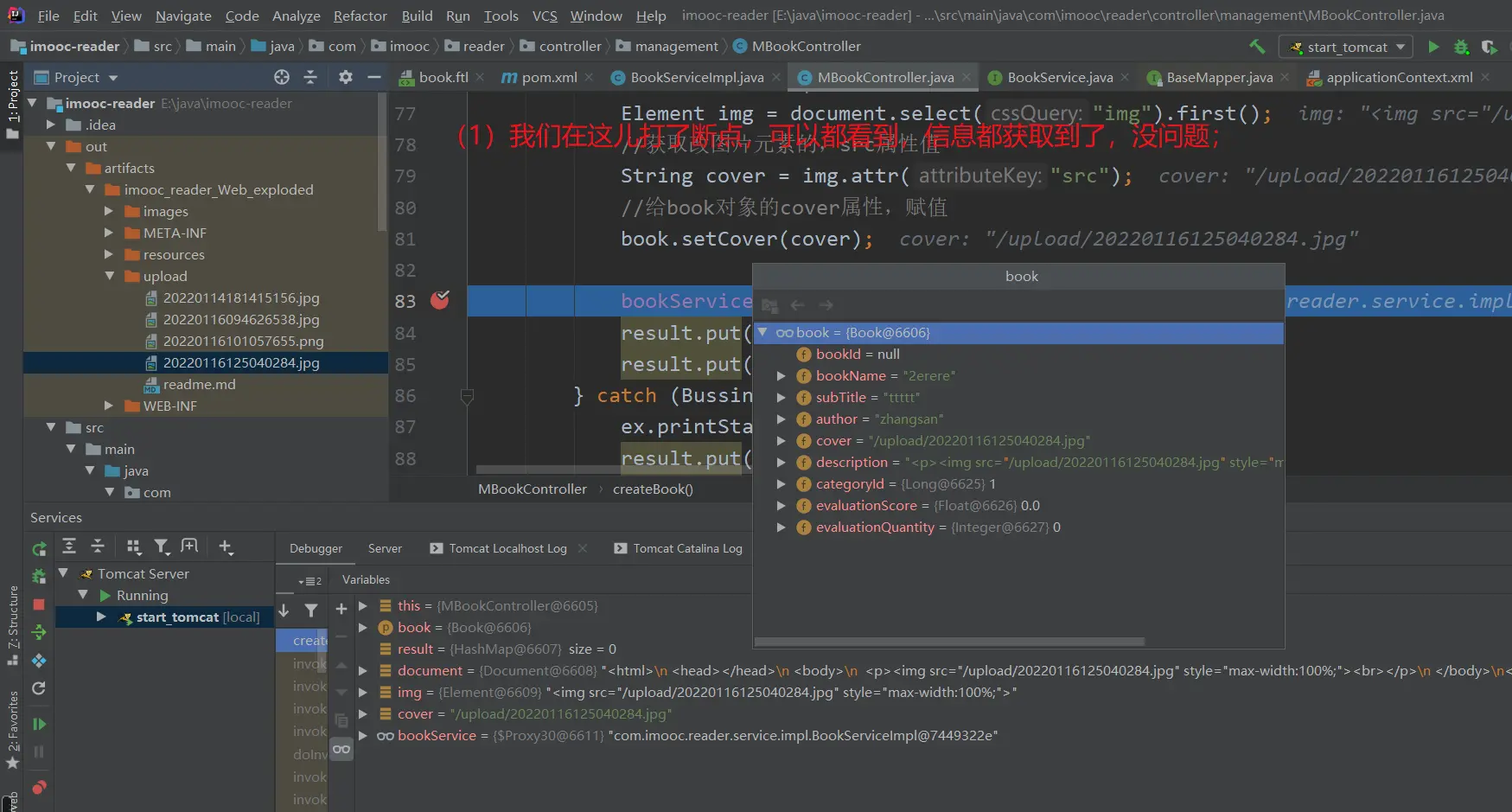The width and height of the screenshot is (1512, 812).
Task: Open the Refactor menu
Action: (360, 16)
